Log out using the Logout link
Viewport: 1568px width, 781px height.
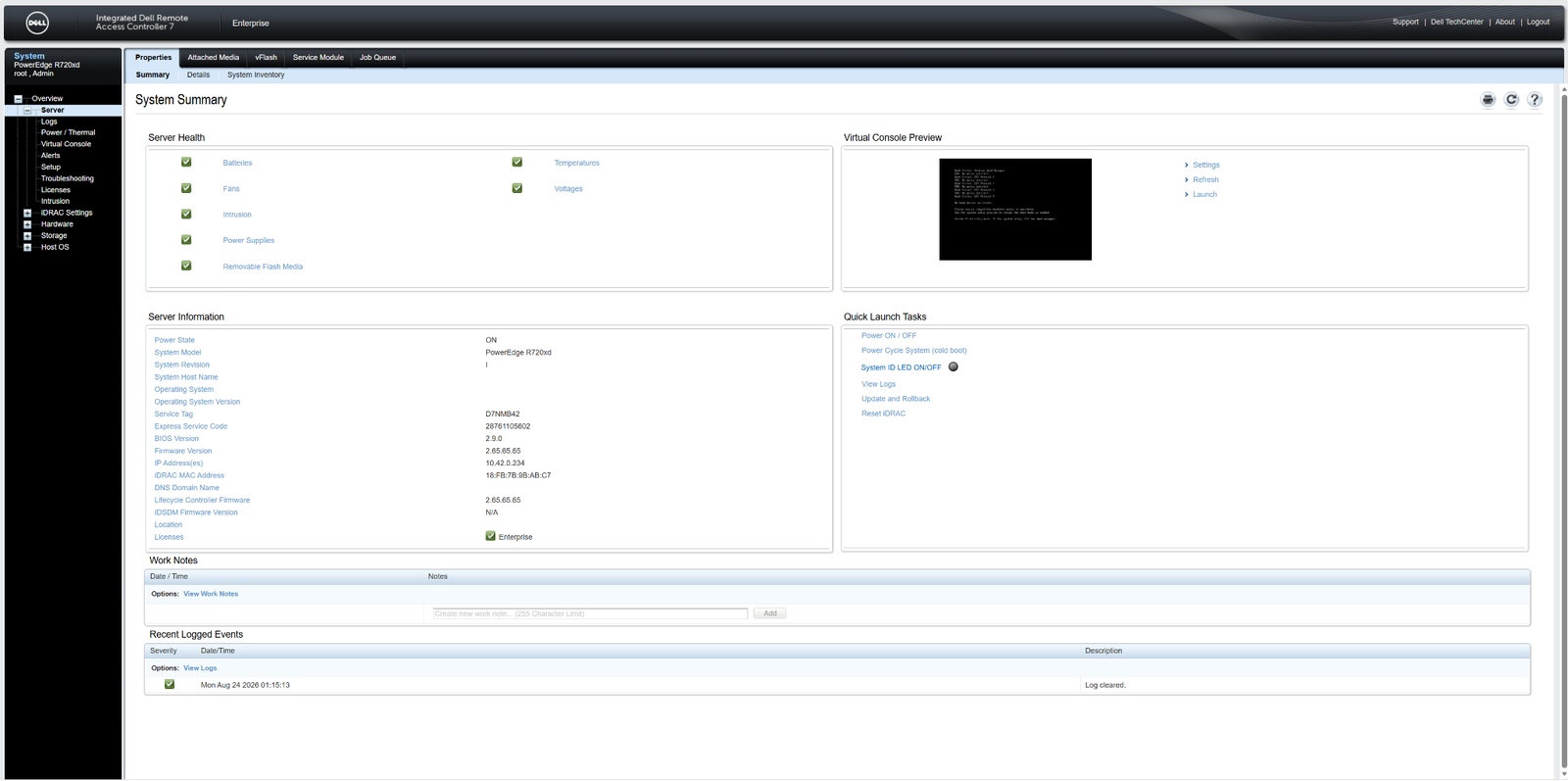[x=1539, y=23]
